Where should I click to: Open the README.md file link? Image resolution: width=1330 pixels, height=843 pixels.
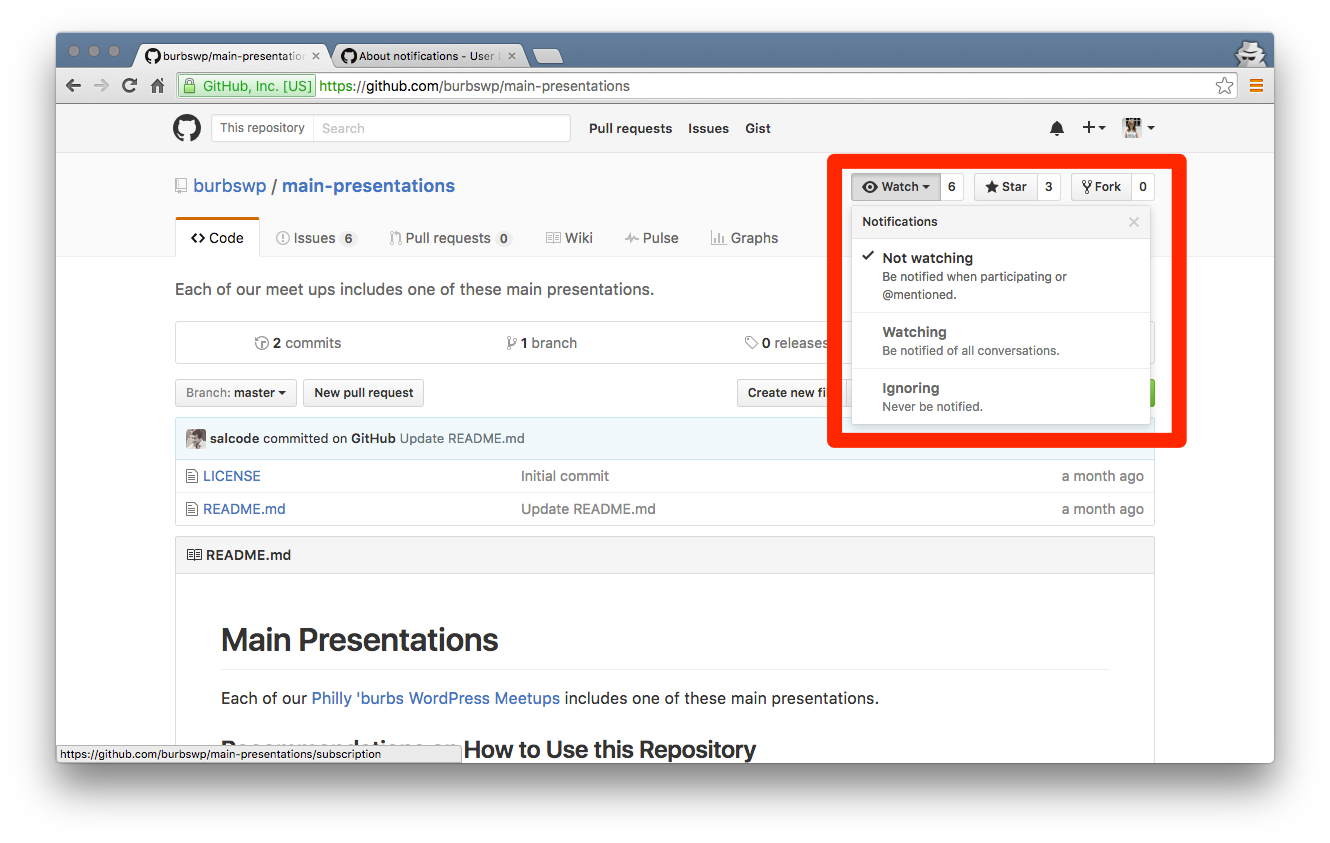[244, 510]
